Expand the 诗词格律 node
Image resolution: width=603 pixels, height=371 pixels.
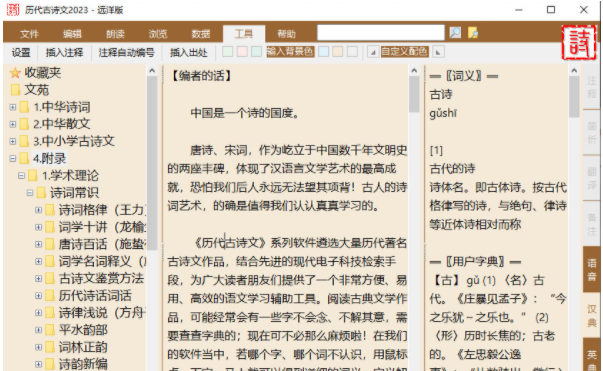point(38,210)
